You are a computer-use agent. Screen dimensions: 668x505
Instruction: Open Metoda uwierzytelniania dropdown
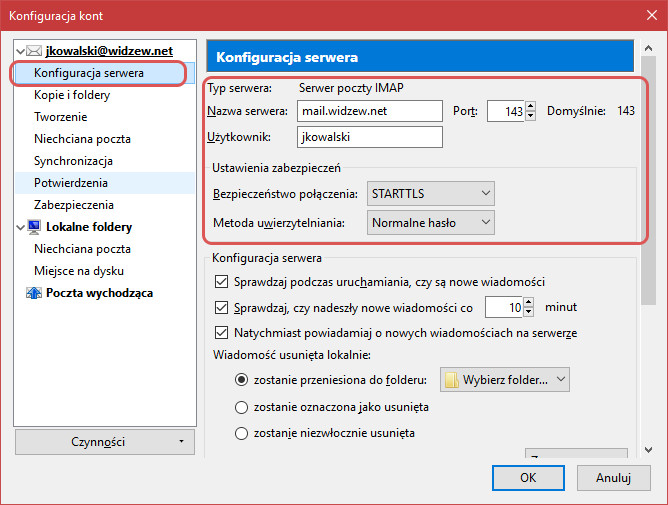pos(430,222)
